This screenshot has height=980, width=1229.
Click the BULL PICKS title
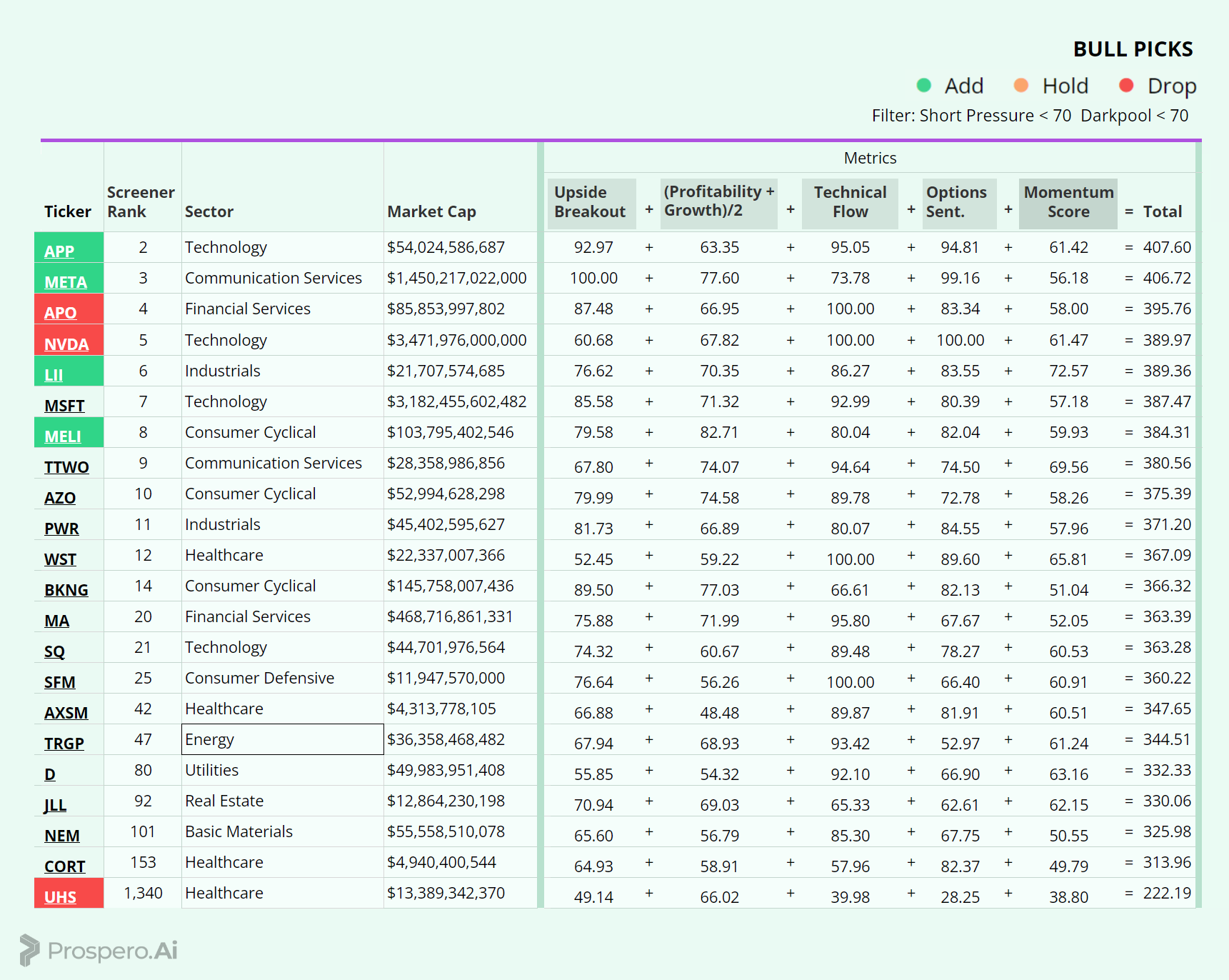(x=1133, y=49)
